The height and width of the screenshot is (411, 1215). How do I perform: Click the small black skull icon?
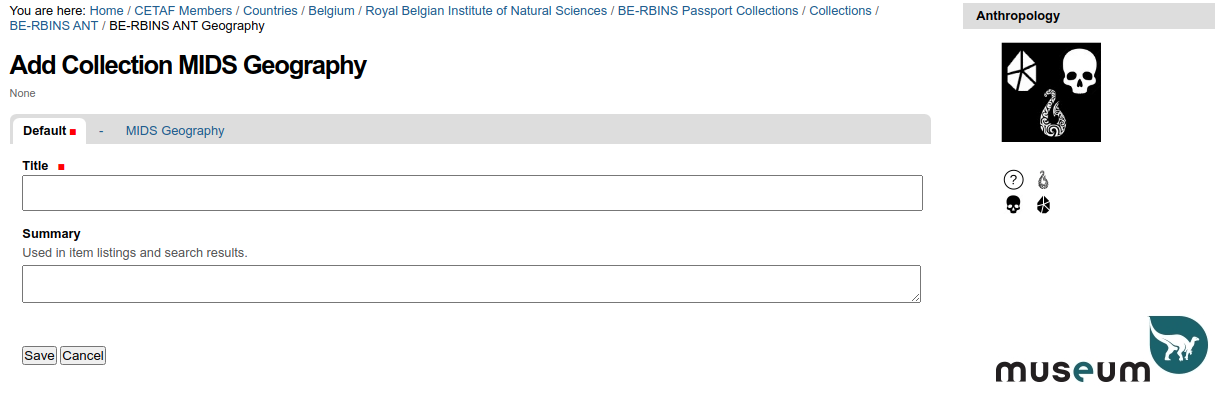click(1013, 205)
